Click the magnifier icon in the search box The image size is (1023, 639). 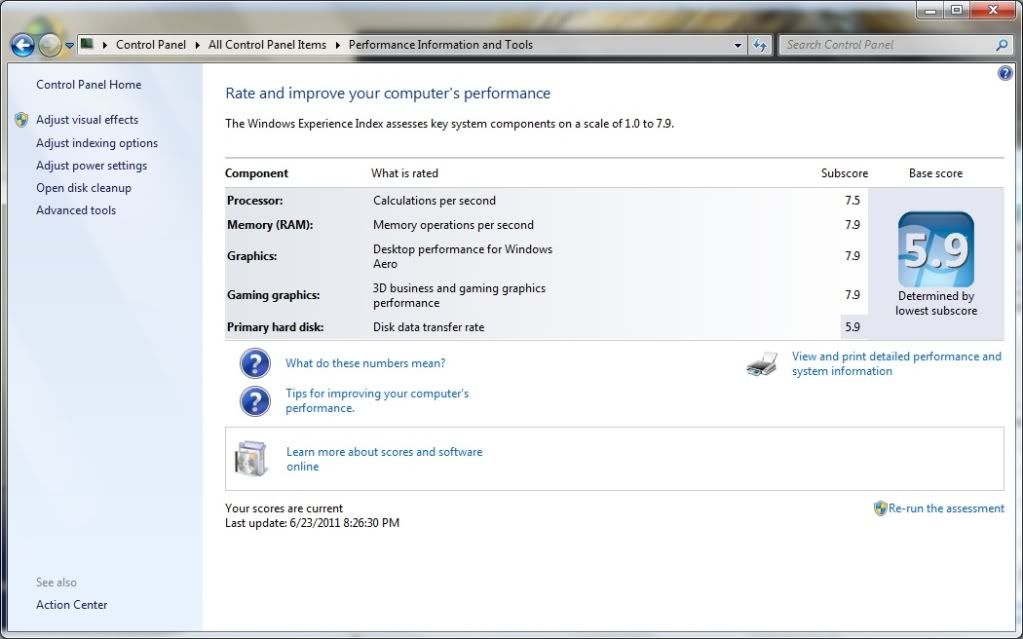[x=1002, y=45]
